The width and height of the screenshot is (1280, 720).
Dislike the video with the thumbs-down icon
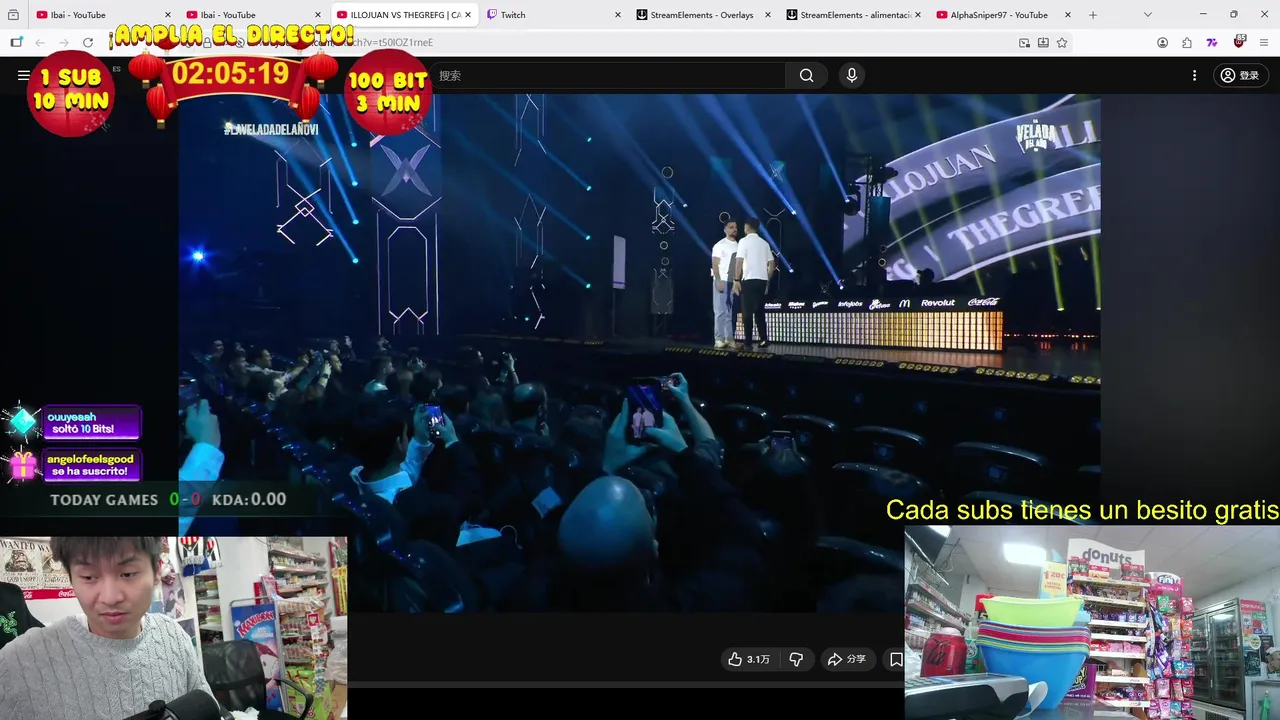796,659
